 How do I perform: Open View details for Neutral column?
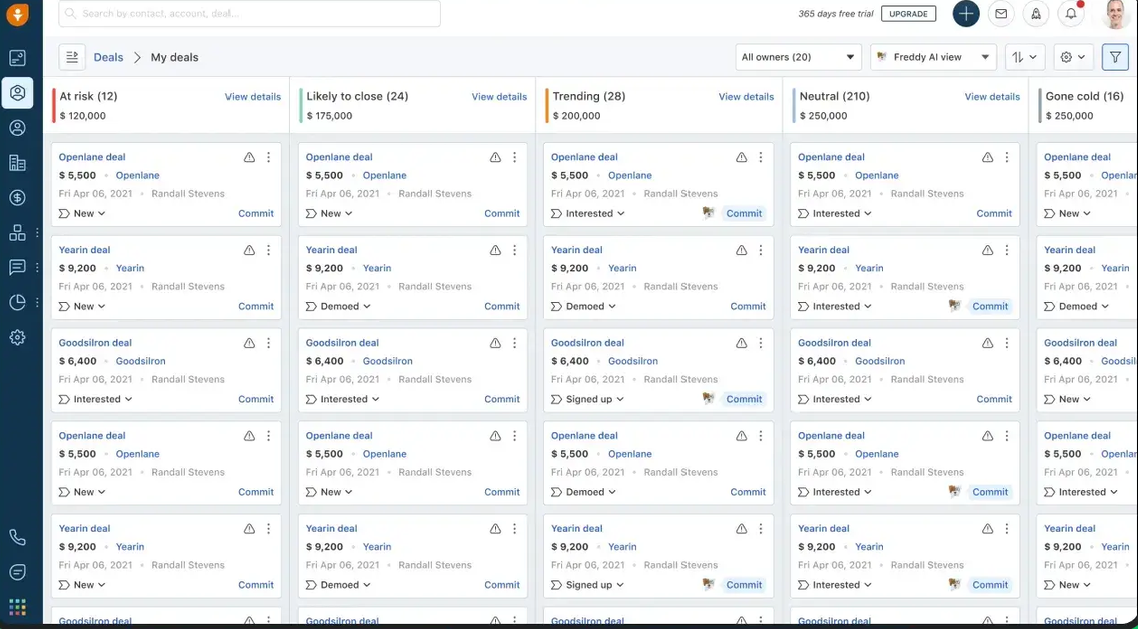[x=992, y=96]
